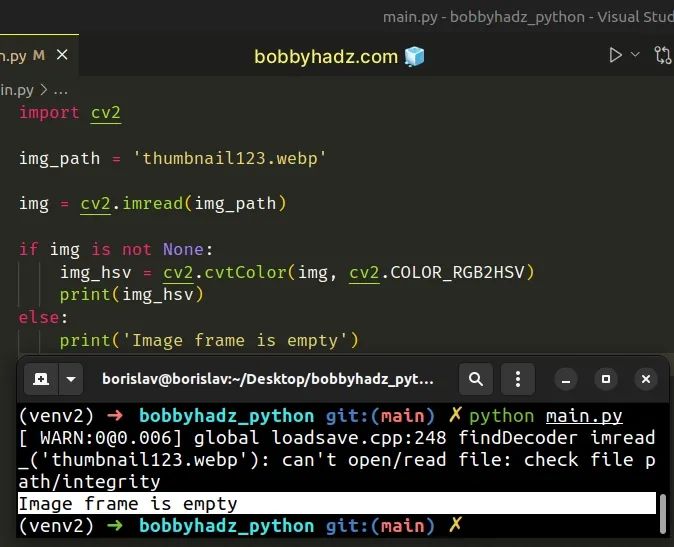Open terminal search magnifier
The height and width of the screenshot is (547, 674).
tap(475, 379)
